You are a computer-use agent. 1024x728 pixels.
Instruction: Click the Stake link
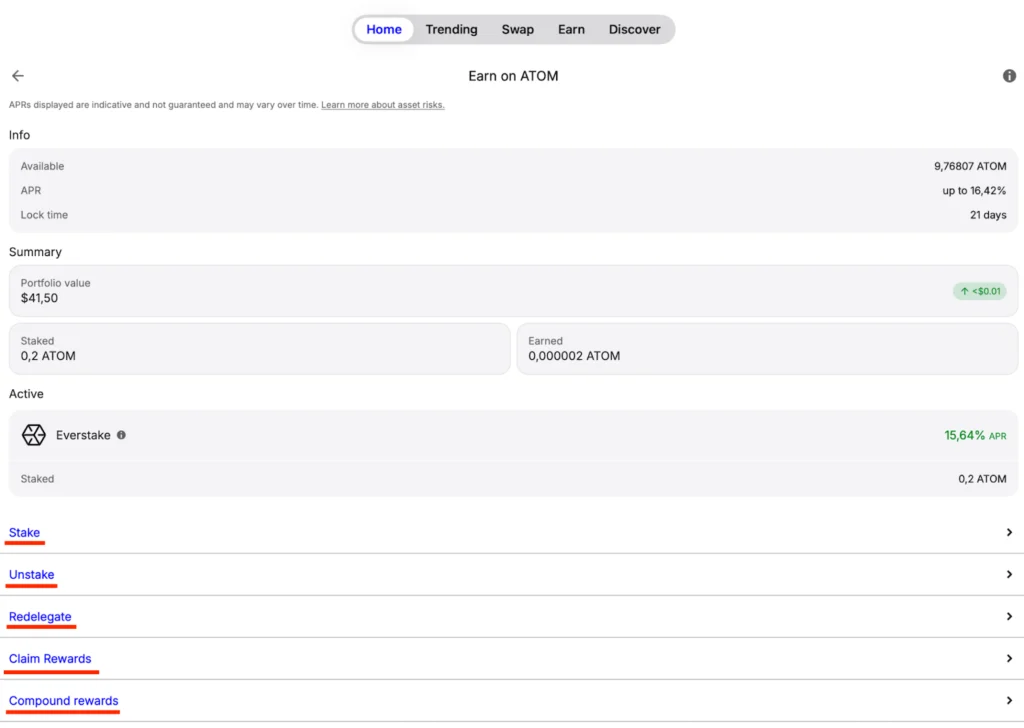coord(24,532)
